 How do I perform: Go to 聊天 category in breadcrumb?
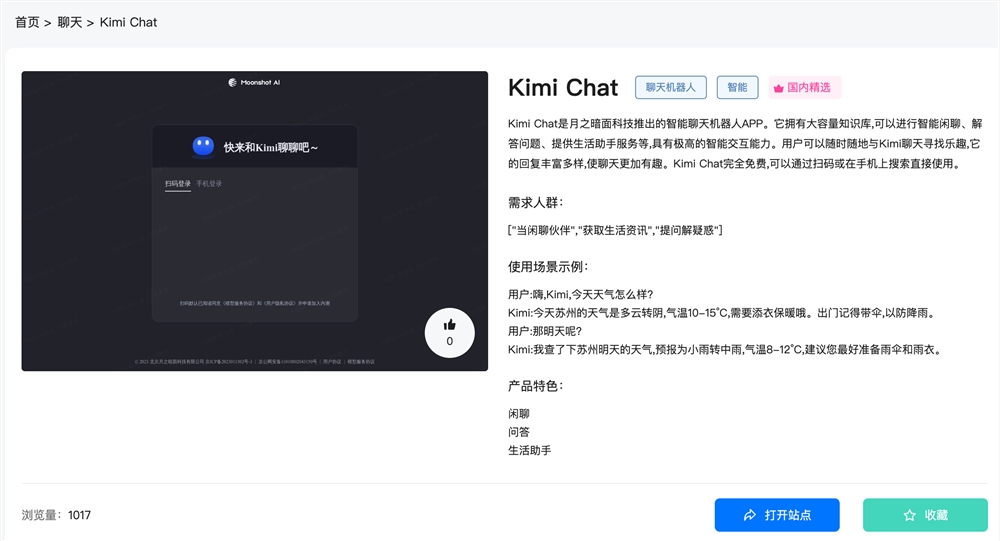[x=70, y=22]
